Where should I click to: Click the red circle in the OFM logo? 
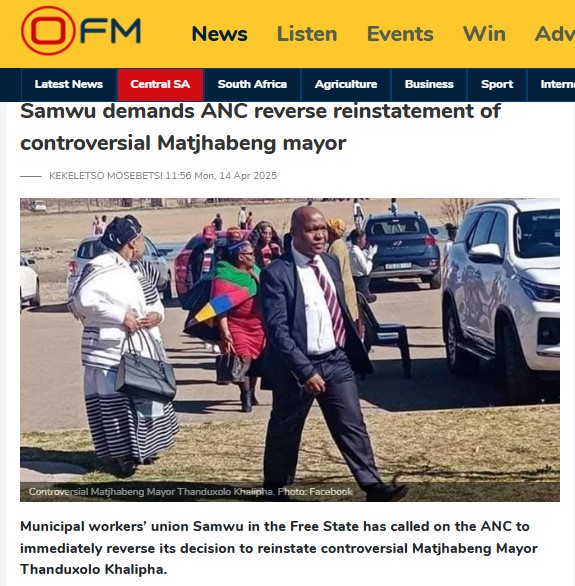pyautogui.click(x=48, y=31)
